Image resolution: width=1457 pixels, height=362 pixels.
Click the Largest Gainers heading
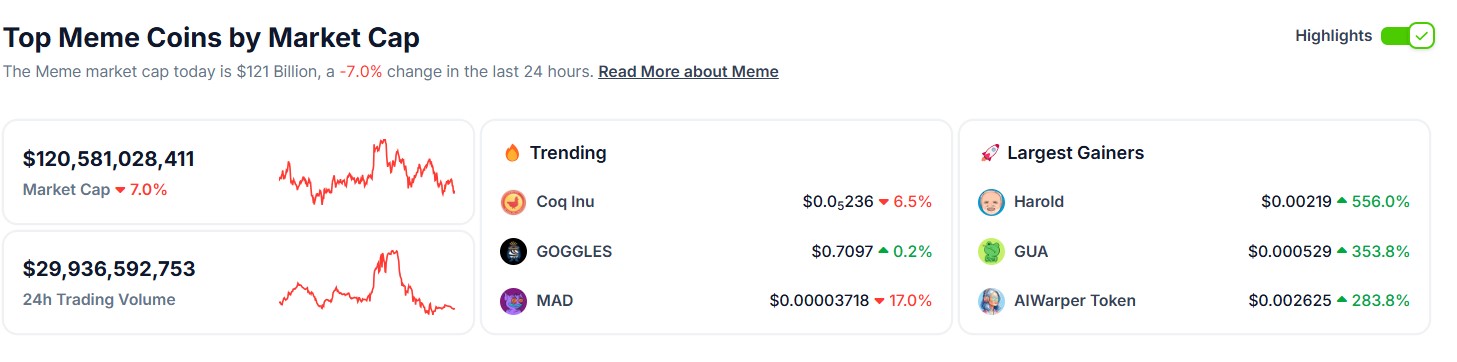click(1075, 153)
